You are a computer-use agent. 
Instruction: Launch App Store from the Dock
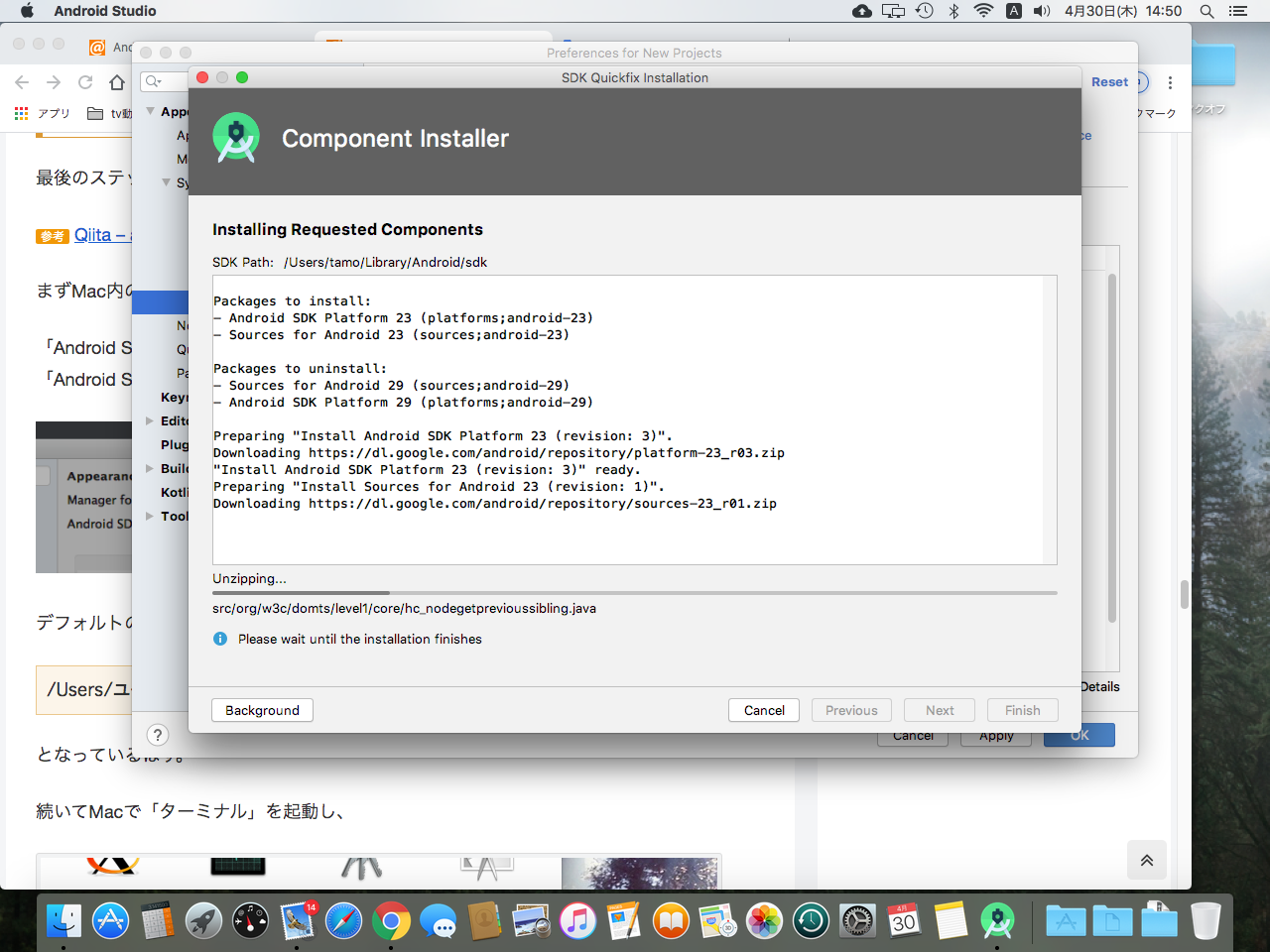point(111,921)
